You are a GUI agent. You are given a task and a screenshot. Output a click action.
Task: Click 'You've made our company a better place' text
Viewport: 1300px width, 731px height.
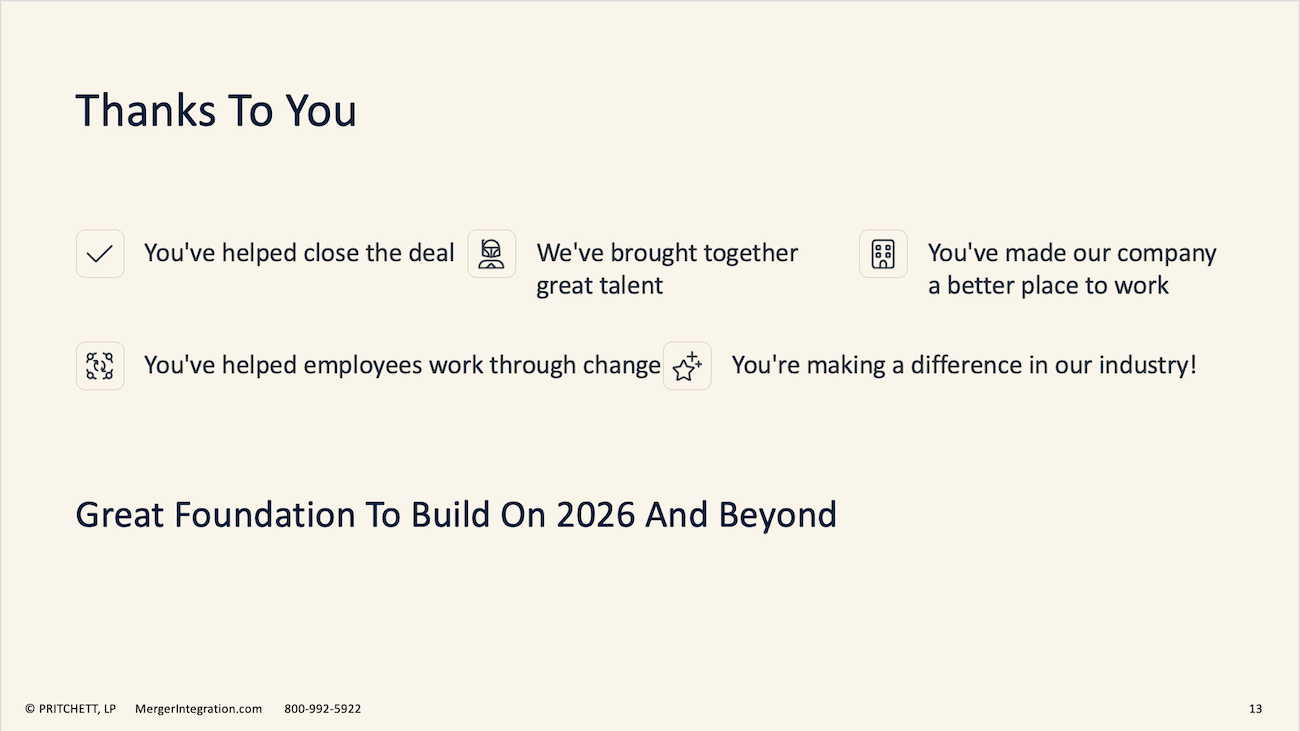tap(1072, 269)
